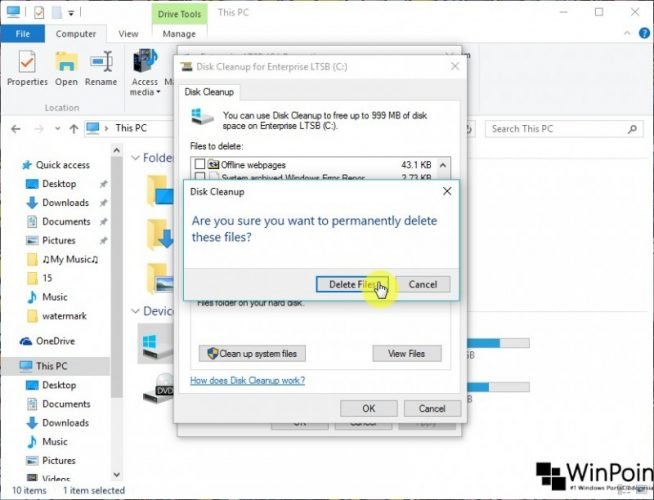This screenshot has height=500, width=654.
Task: Click the Explorer forward arrow
Action: click(39, 129)
